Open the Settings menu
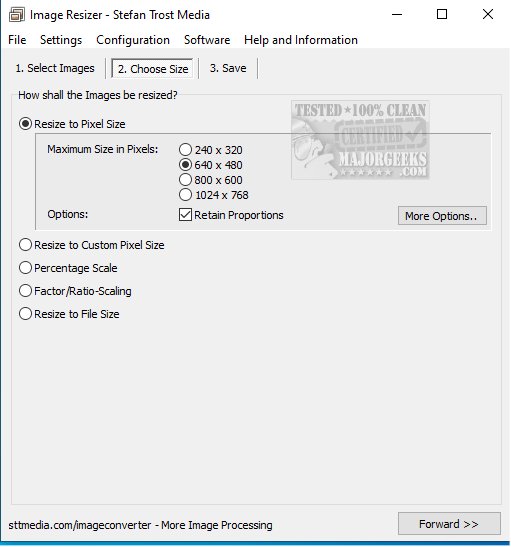 (x=61, y=40)
